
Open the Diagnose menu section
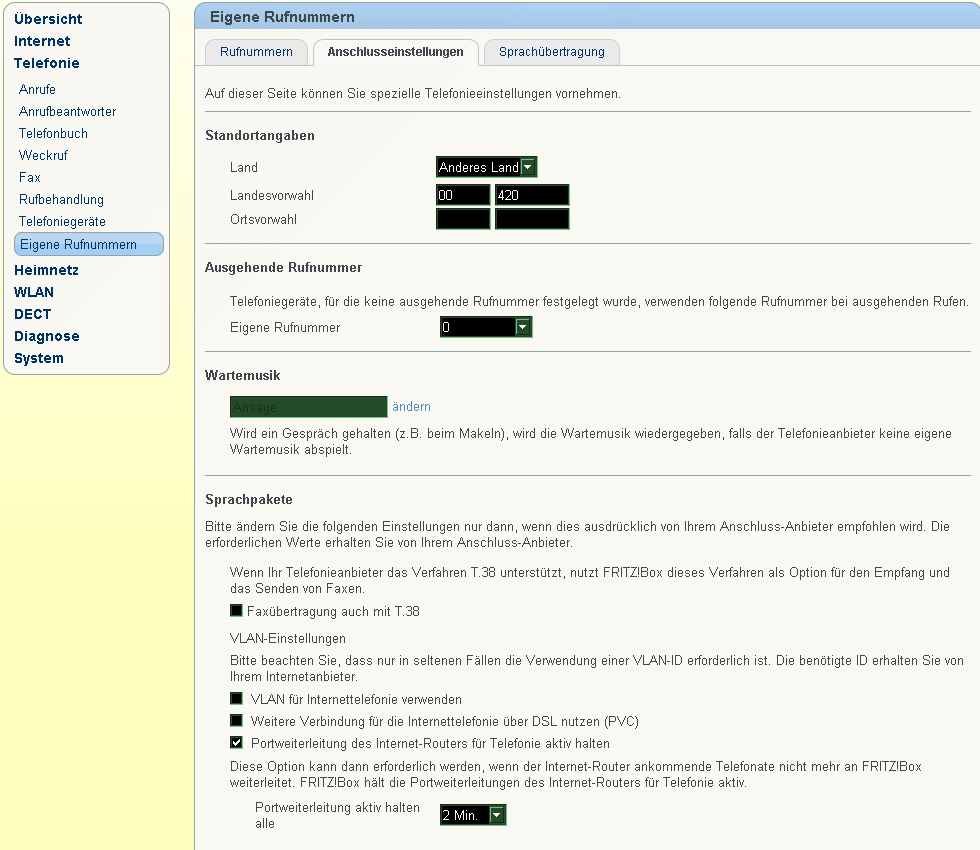click(x=47, y=336)
